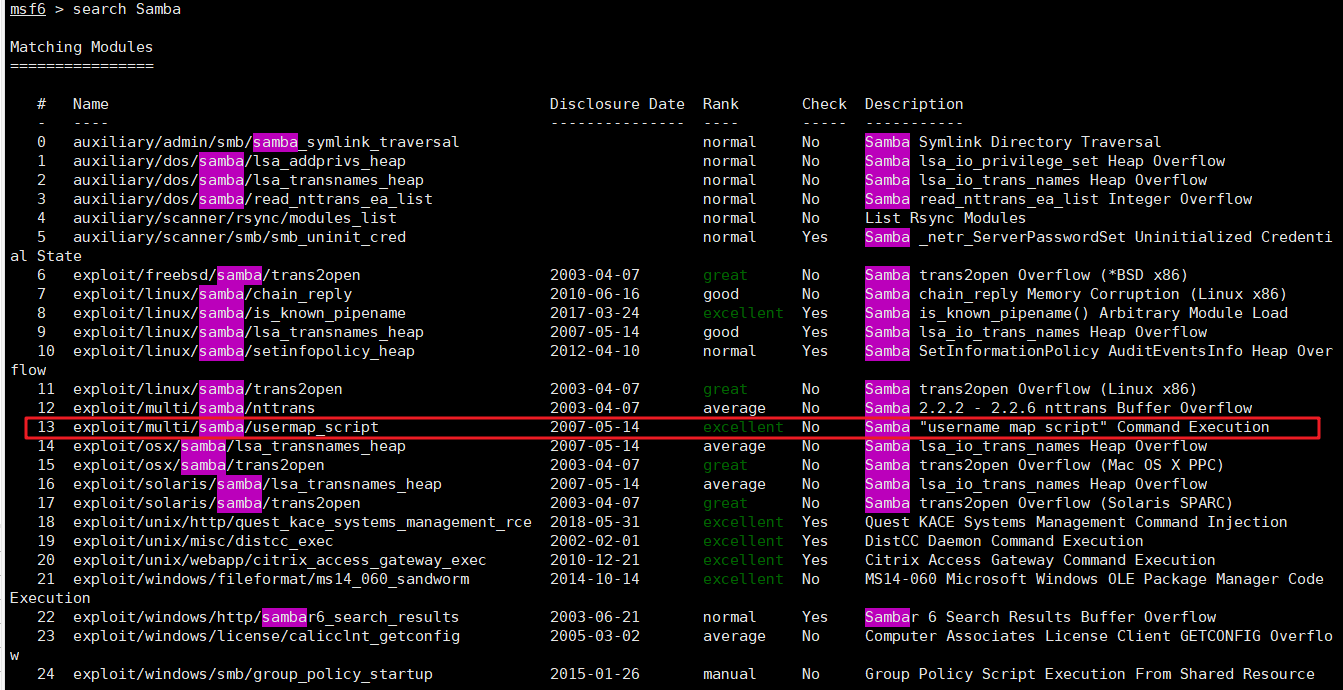
Task: Select the 'search Samba' command text
Action: [127, 9]
